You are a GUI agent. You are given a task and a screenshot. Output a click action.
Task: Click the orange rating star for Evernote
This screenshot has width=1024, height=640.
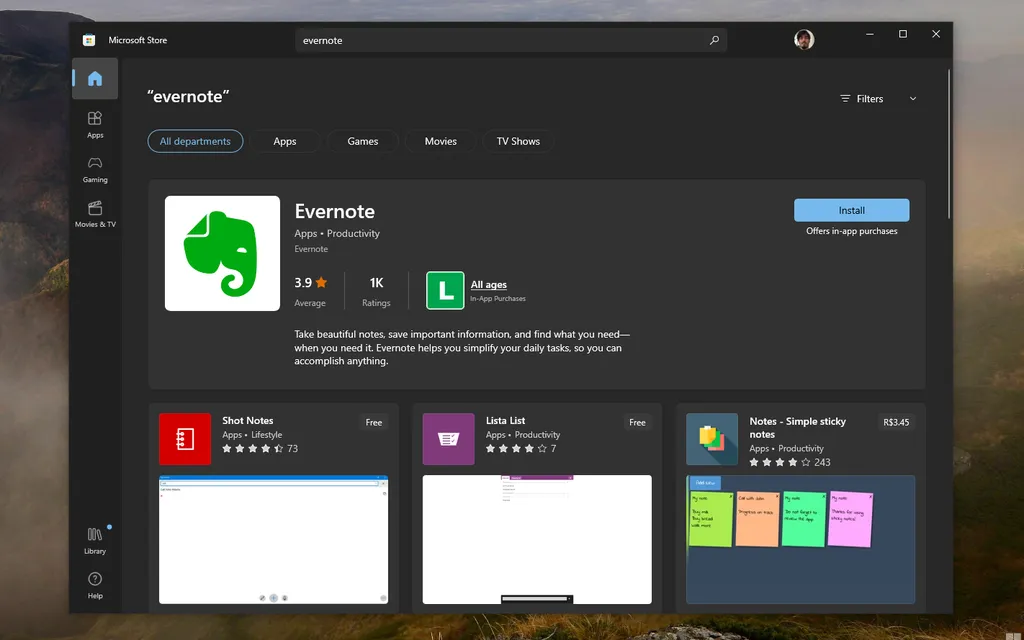(321, 283)
